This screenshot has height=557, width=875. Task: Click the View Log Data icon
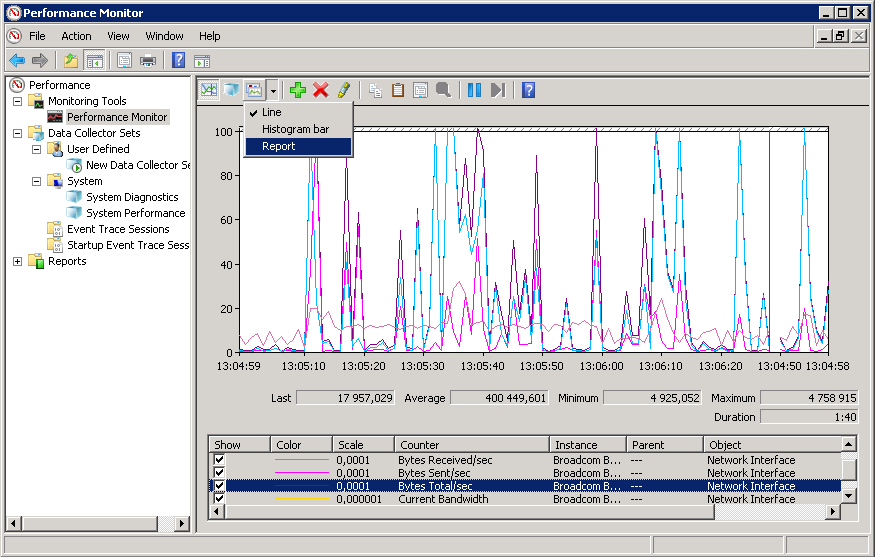232,90
